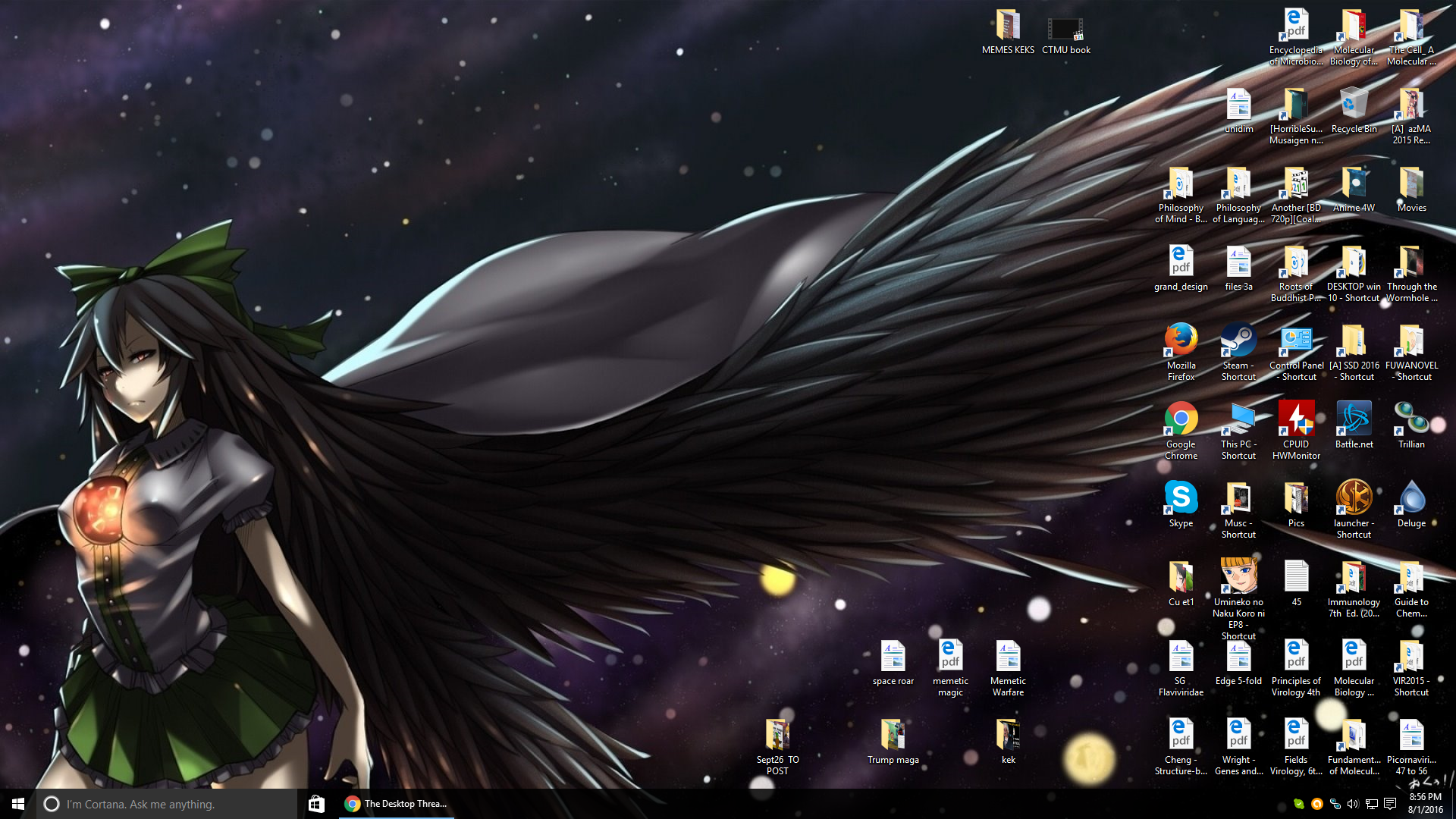1456x819 pixels.
Task: Select the space roar document
Action: pos(893,663)
